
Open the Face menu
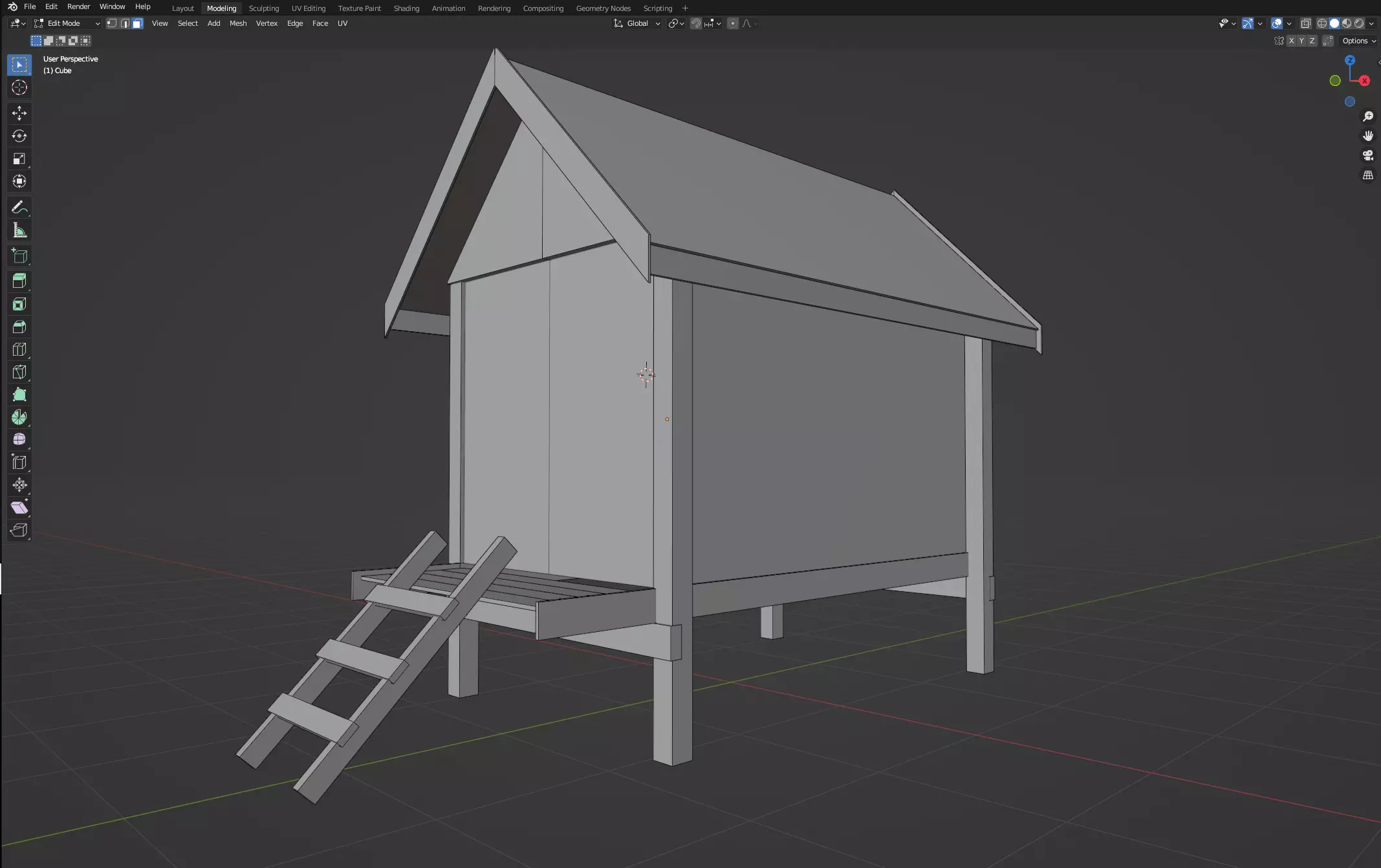(320, 23)
